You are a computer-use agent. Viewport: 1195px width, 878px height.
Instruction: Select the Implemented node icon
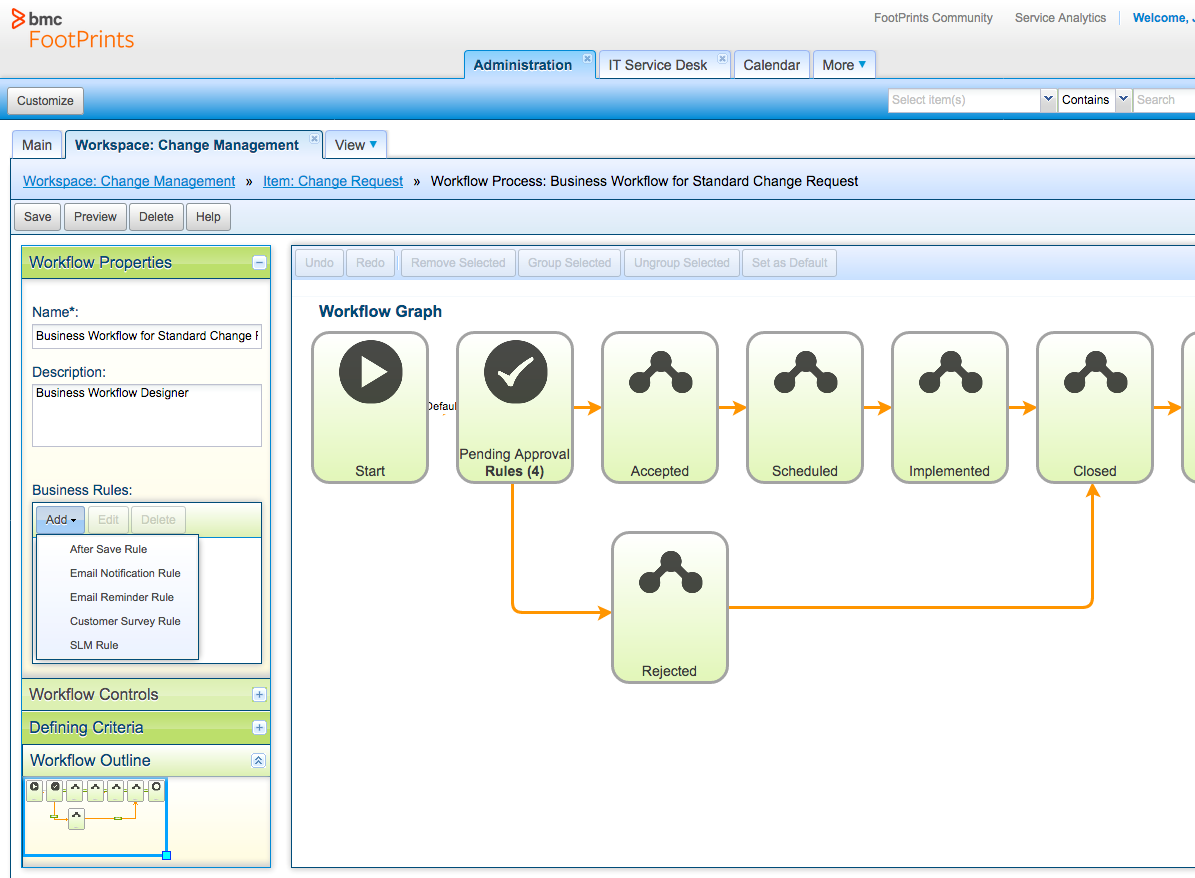(x=950, y=371)
